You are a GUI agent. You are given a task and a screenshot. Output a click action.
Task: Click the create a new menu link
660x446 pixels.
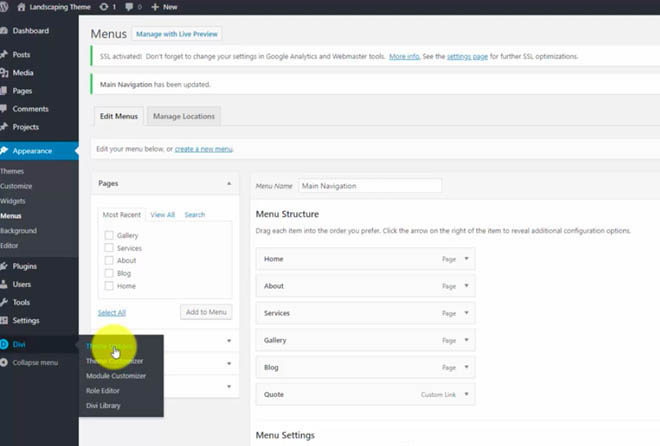pos(204,149)
